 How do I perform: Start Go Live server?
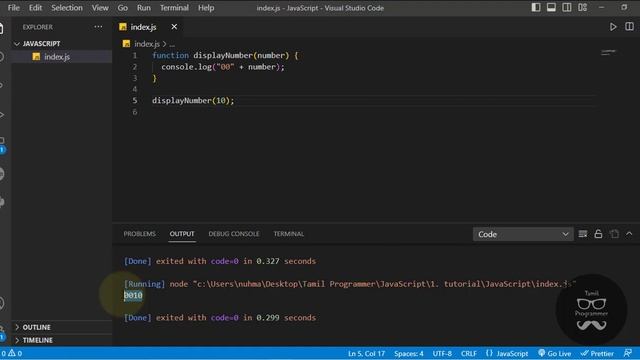pyautogui.click(x=554, y=353)
